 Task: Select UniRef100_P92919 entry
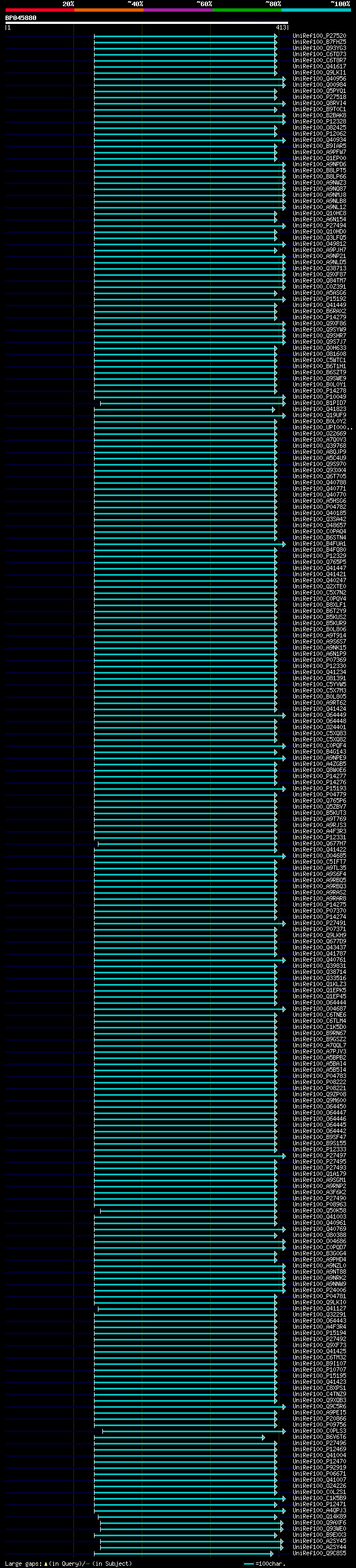pyautogui.click(x=319, y=1467)
